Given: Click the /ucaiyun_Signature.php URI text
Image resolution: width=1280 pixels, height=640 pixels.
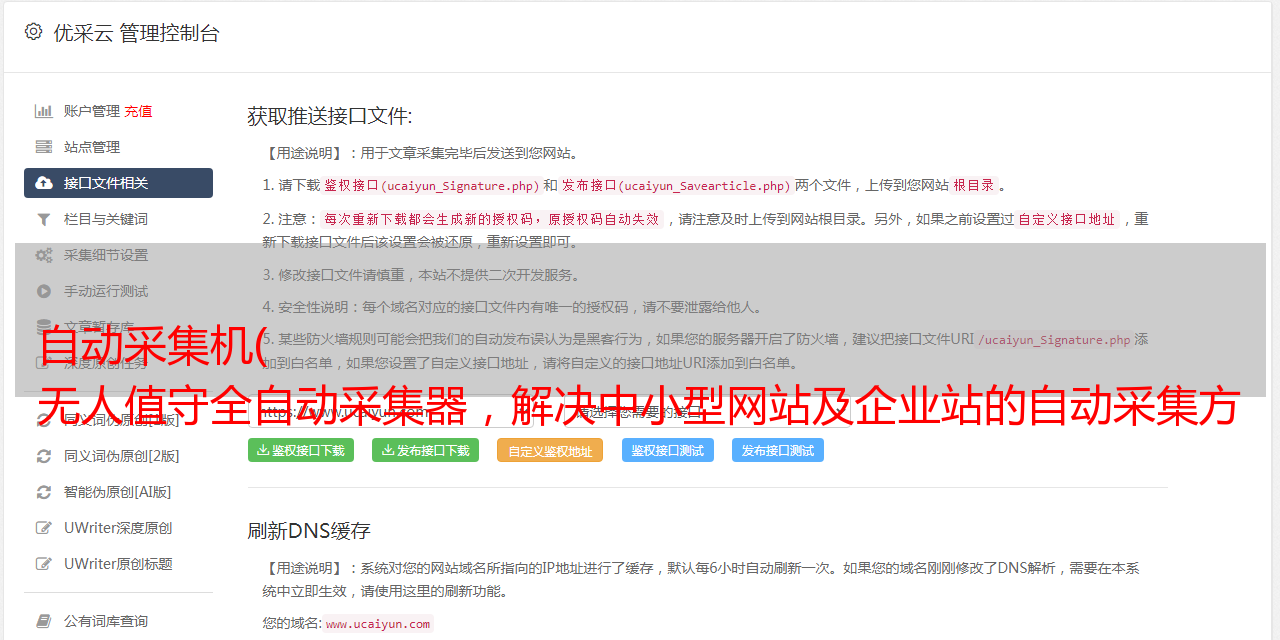Looking at the screenshot, I should (x=1054, y=340).
